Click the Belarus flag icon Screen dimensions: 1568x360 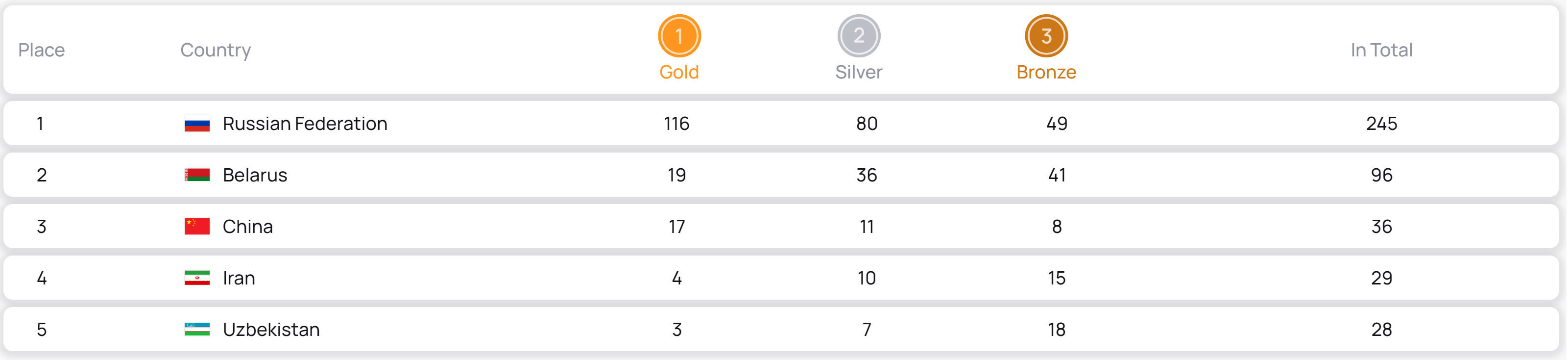(x=197, y=176)
